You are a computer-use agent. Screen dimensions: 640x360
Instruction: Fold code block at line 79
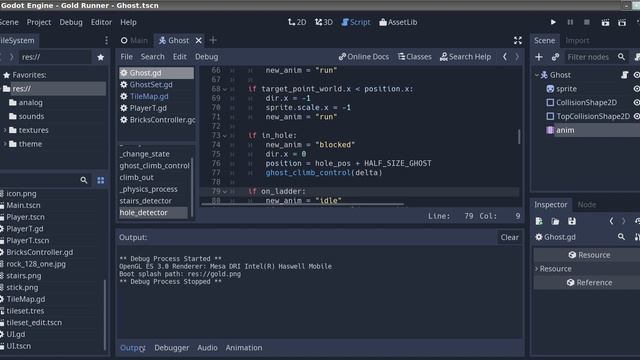coord(224,191)
